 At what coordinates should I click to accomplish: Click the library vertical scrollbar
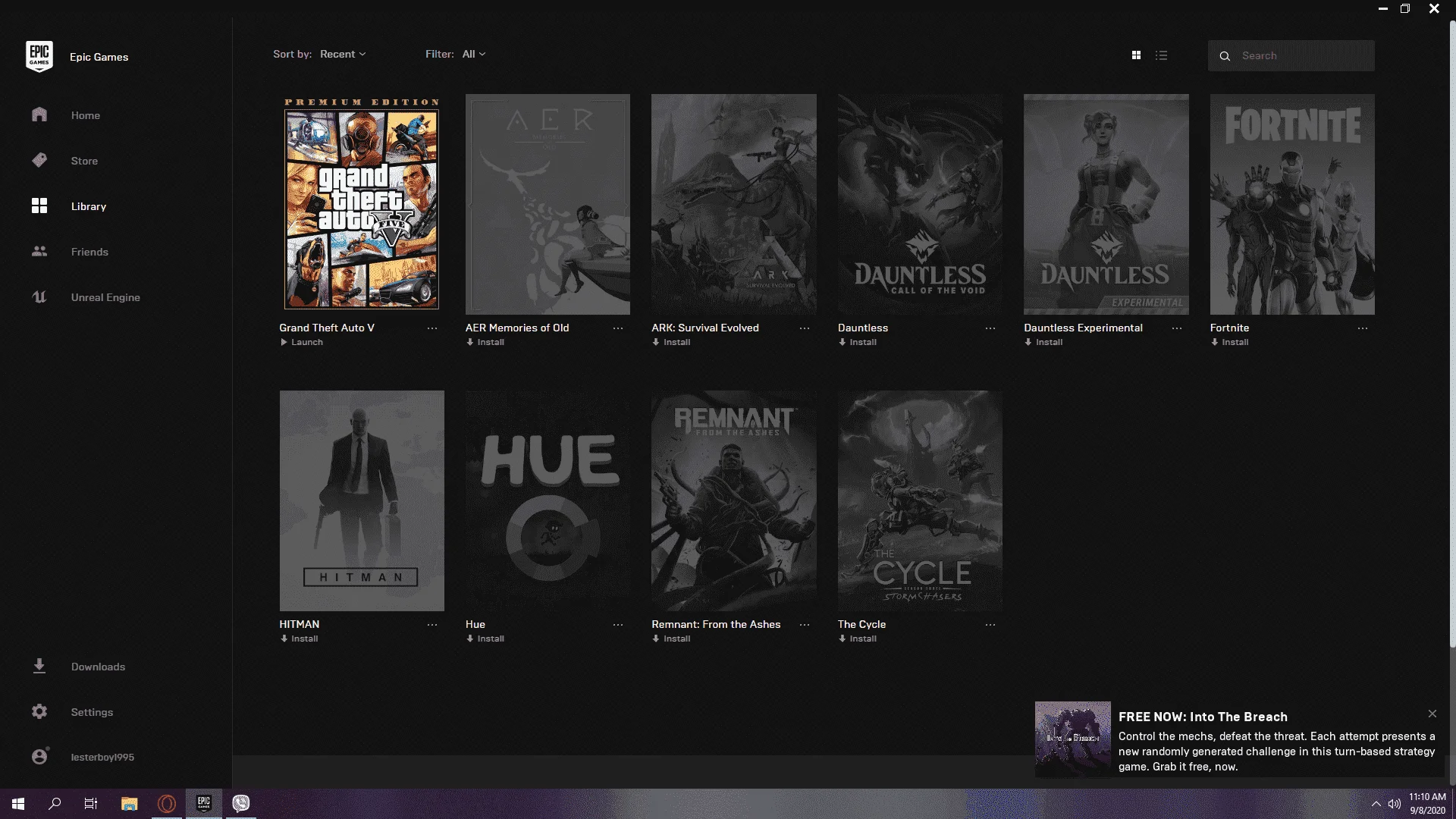point(1452,334)
